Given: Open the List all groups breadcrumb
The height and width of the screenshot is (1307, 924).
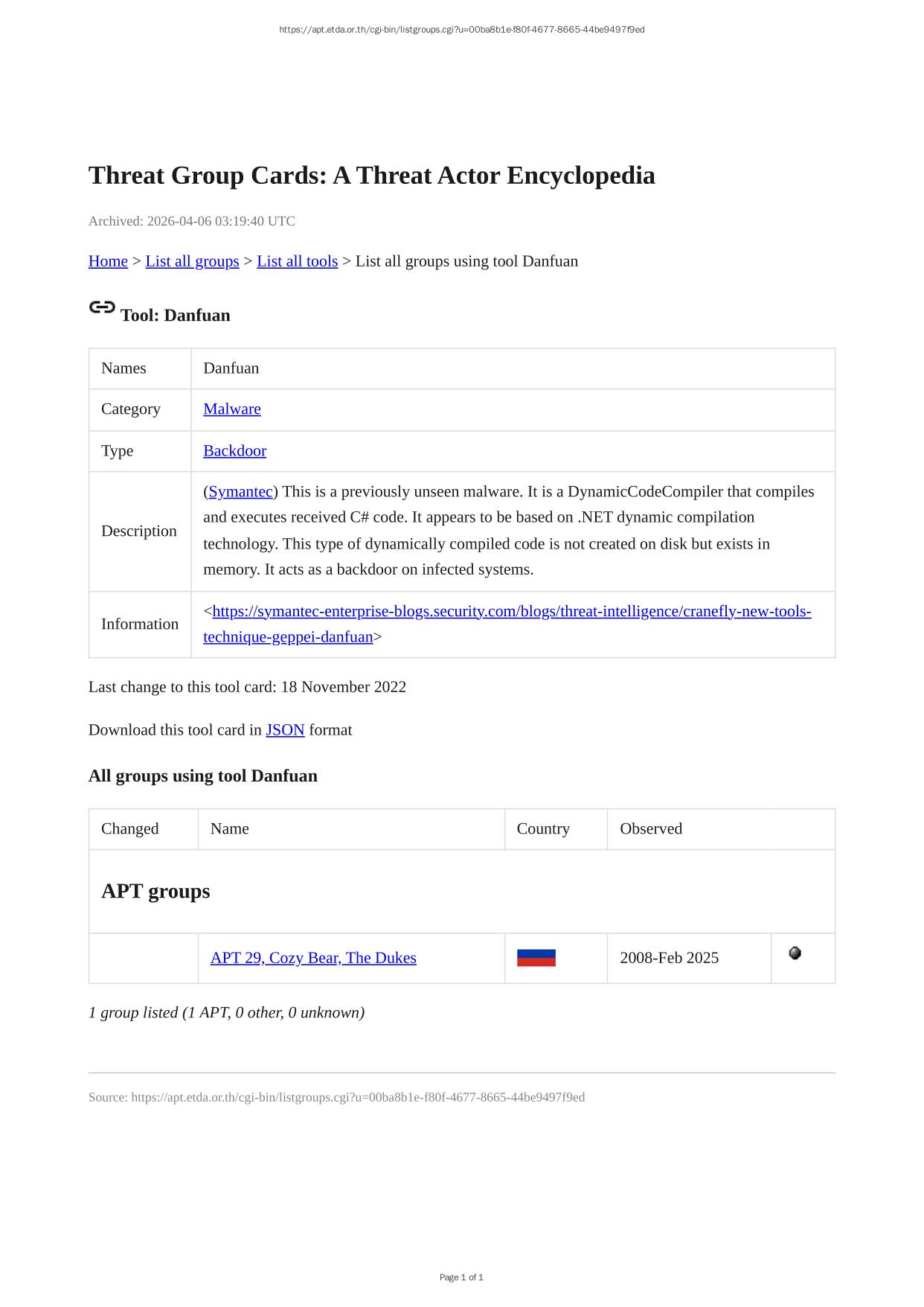Looking at the screenshot, I should pyautogui.click(x=192, y=261).
